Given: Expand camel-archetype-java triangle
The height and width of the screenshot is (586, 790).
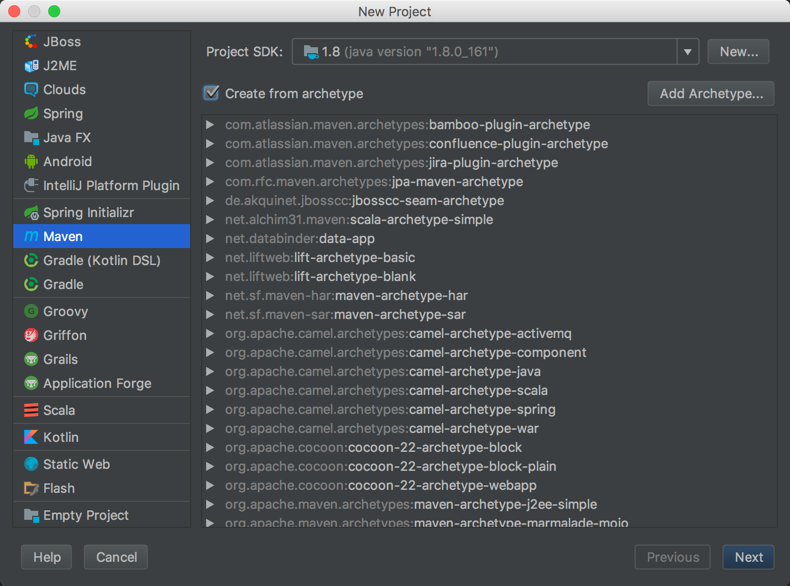Looking at the screenshot, I should (x=210, y=371).
